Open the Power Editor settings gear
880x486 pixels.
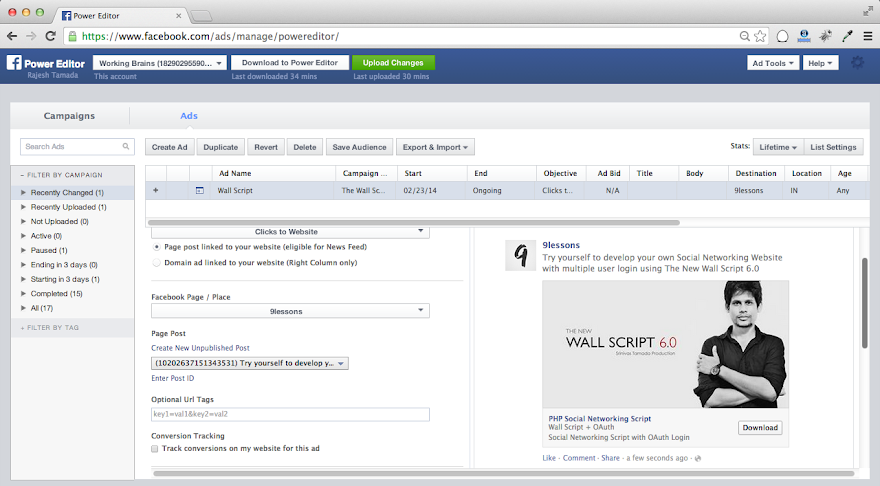pyautogui.click(x=858, y=62)
